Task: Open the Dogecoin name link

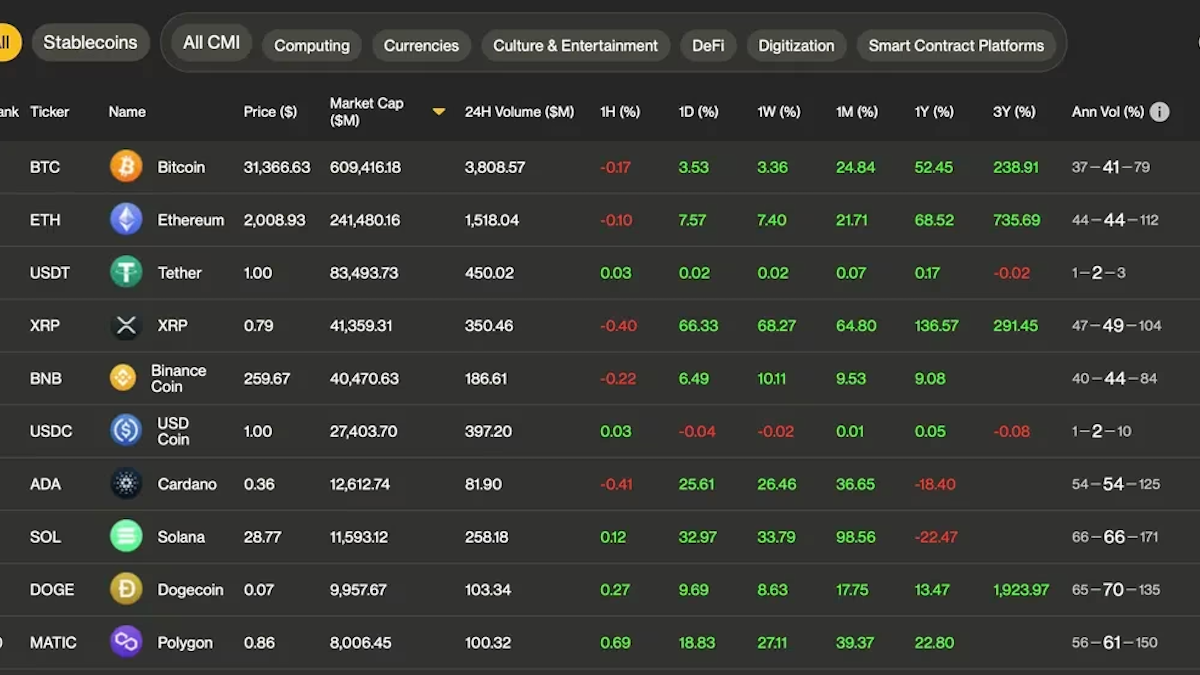Action: [x=190, y=590]
